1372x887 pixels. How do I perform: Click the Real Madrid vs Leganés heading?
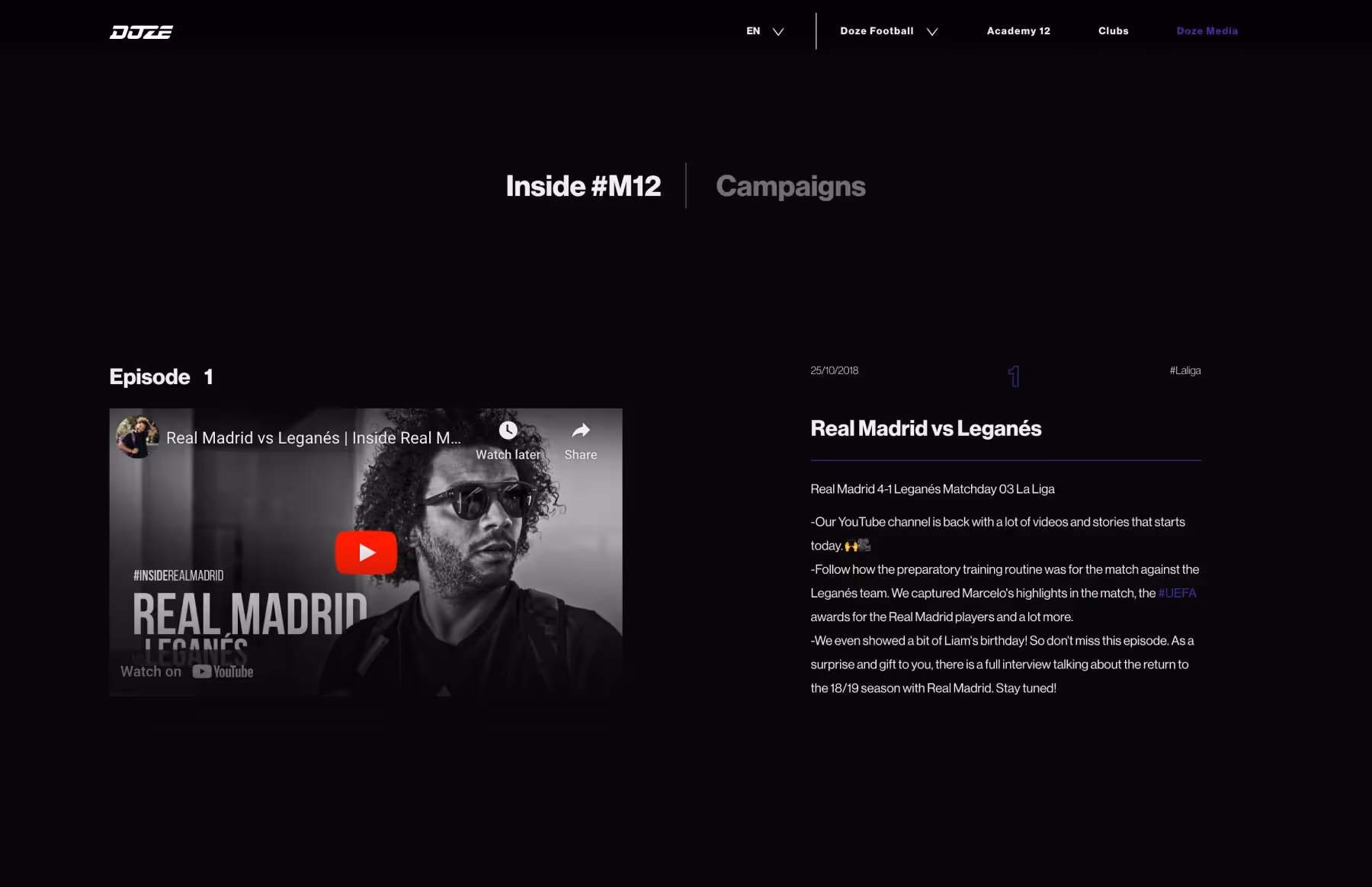[x=925, y=428]
